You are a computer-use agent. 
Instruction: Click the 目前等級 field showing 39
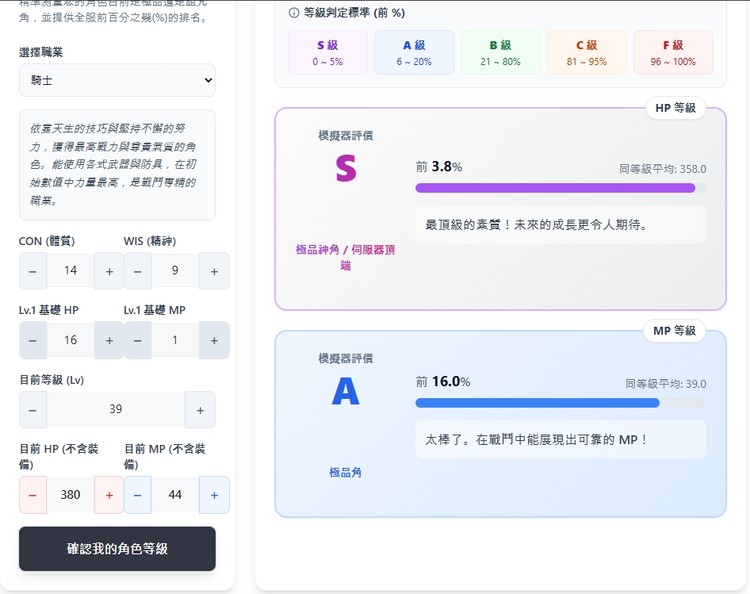coord(116,409)
